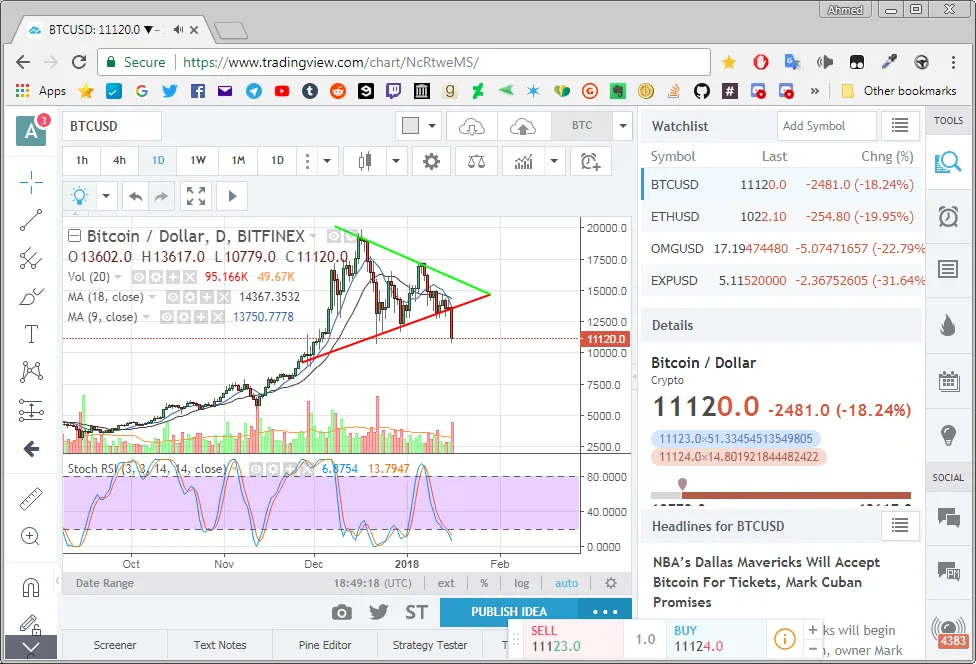Click the SELL 11123.0 button

574,639
